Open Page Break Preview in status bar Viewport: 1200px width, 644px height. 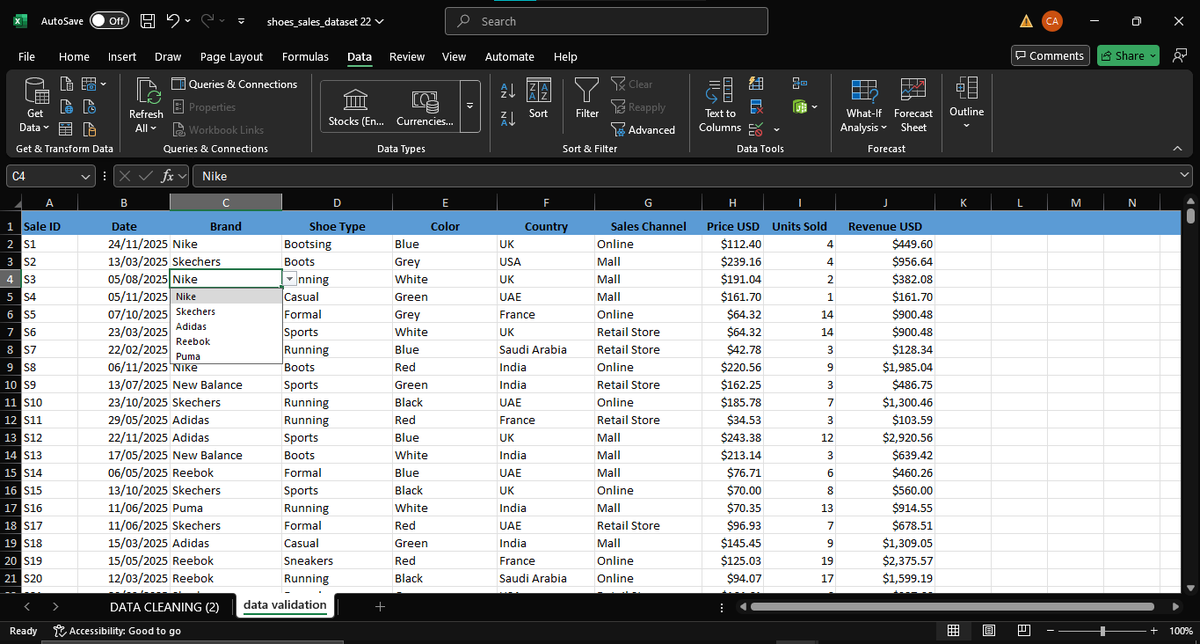pos(1024,630)
